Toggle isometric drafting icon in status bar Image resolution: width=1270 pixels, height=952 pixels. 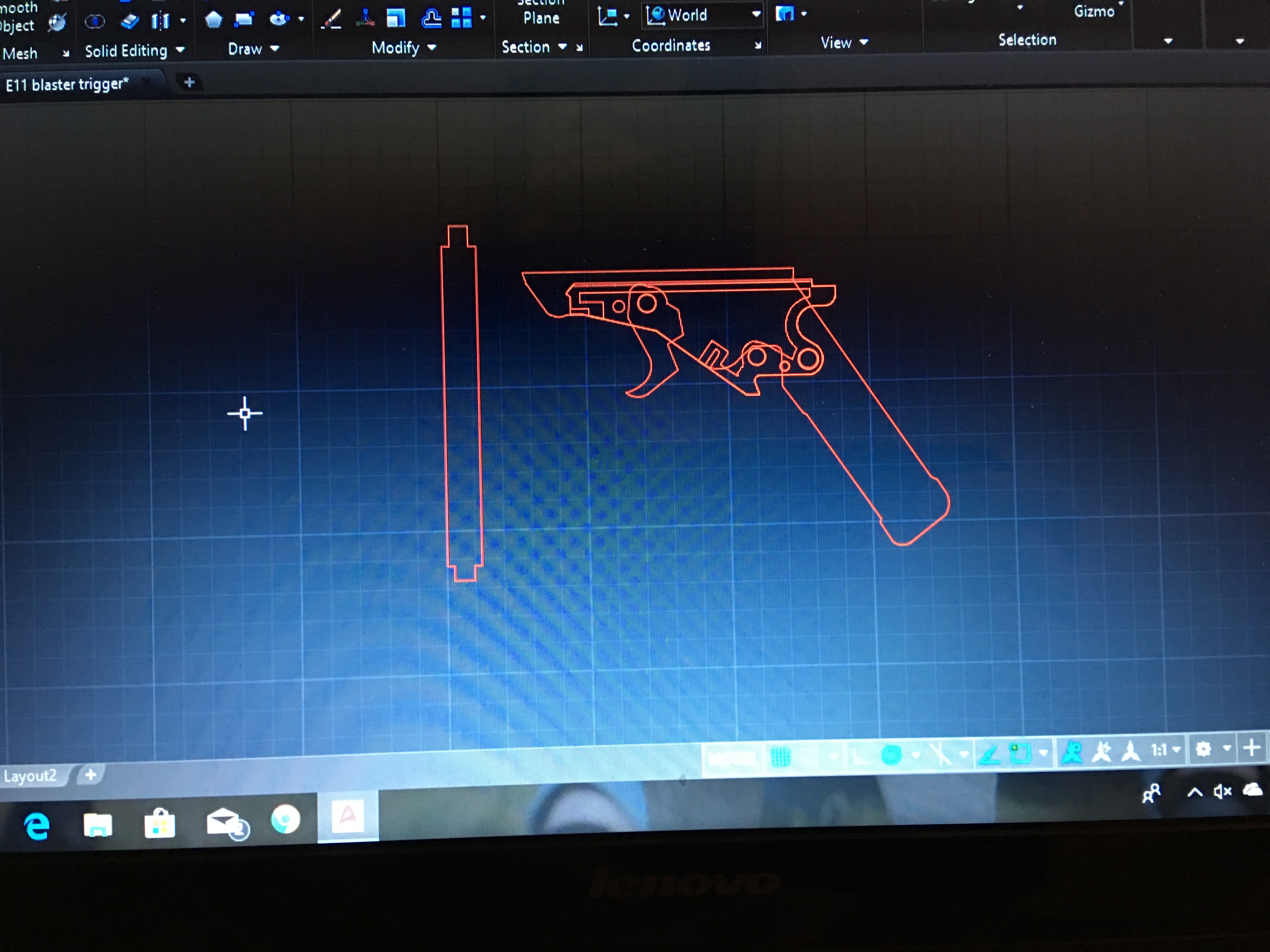pos(941,754)
